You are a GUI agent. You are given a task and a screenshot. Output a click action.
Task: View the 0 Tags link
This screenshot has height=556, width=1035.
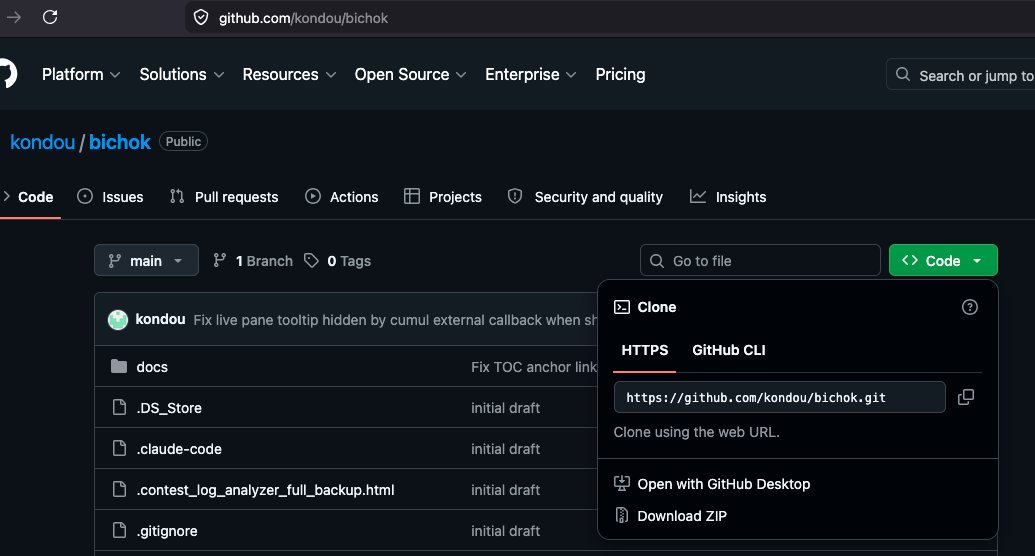point(337,261)
